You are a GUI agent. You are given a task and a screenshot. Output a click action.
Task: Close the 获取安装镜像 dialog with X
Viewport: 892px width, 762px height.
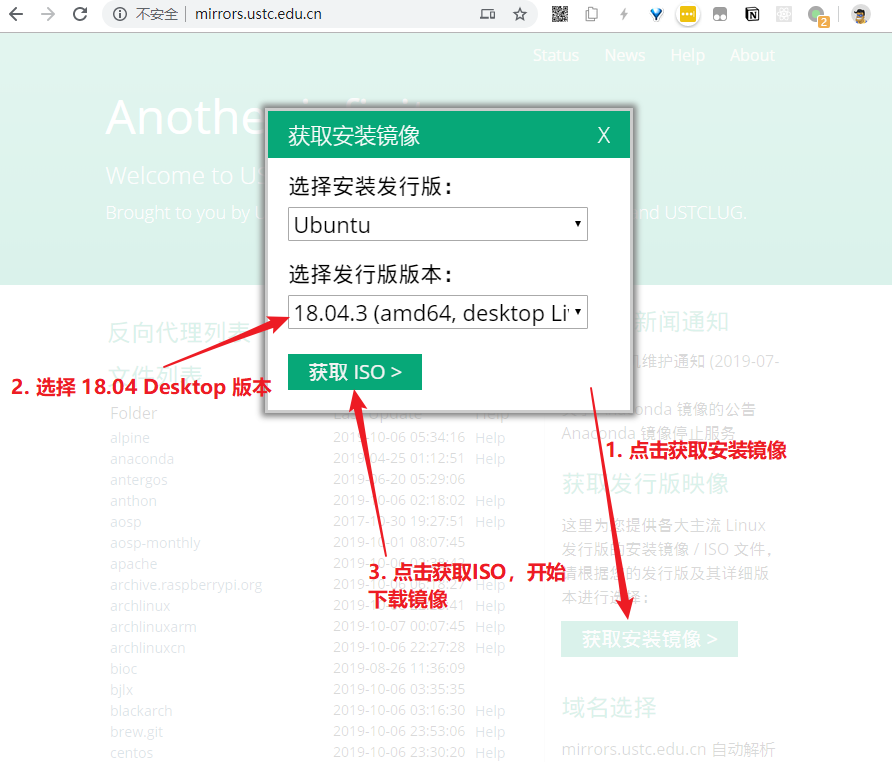tap(604, 135)
